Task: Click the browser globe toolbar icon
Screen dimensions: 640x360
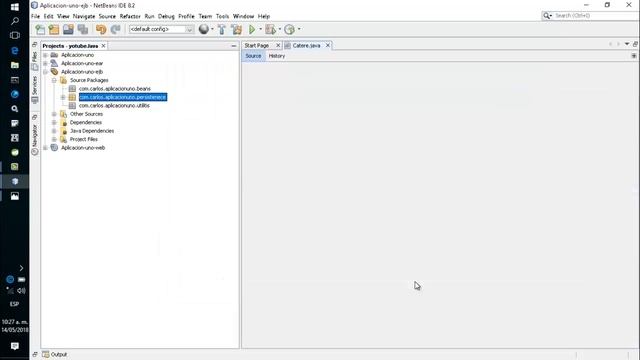Action: pos(203,29)
